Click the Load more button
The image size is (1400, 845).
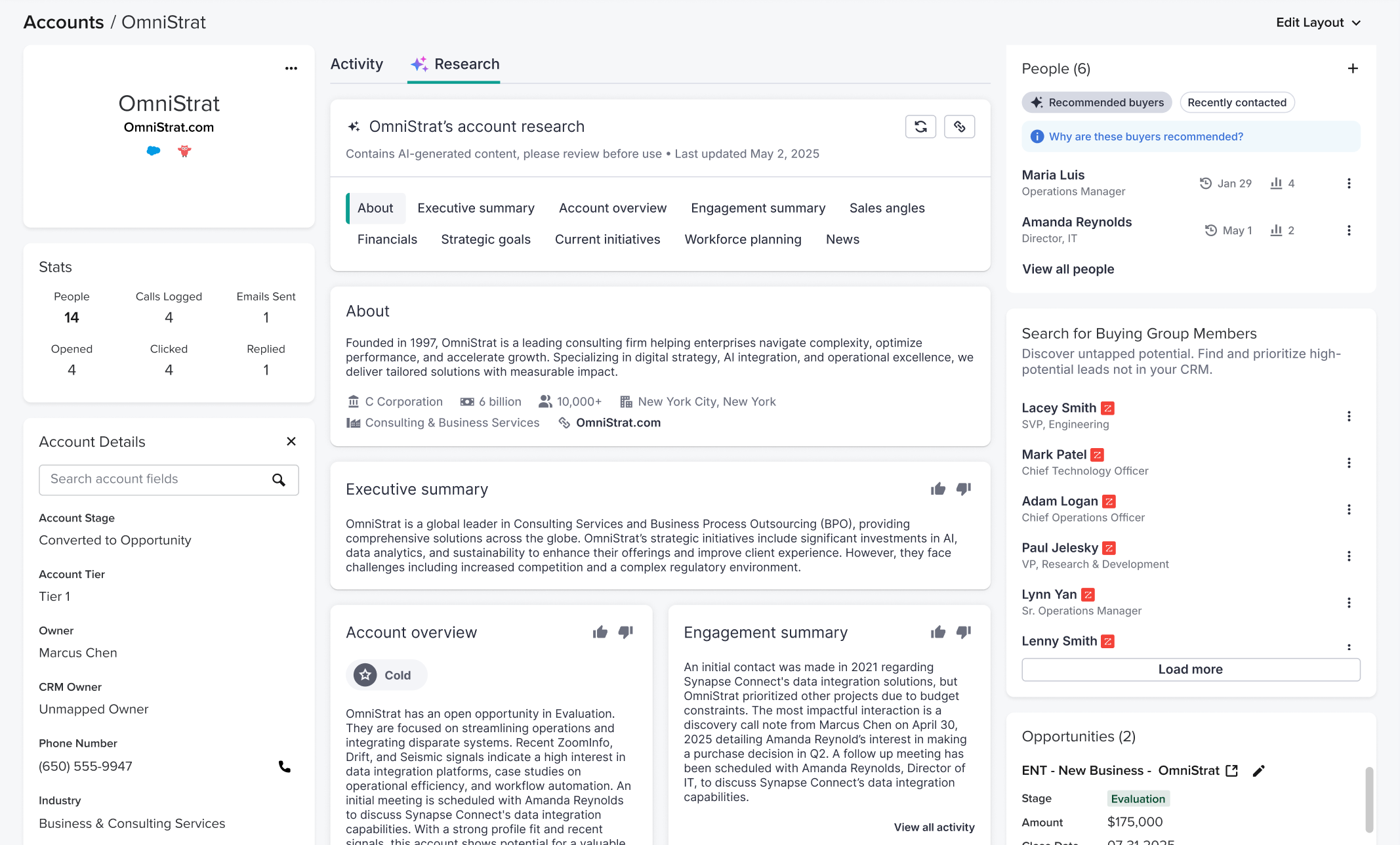pyautogui.click(x=1191, y=669)
